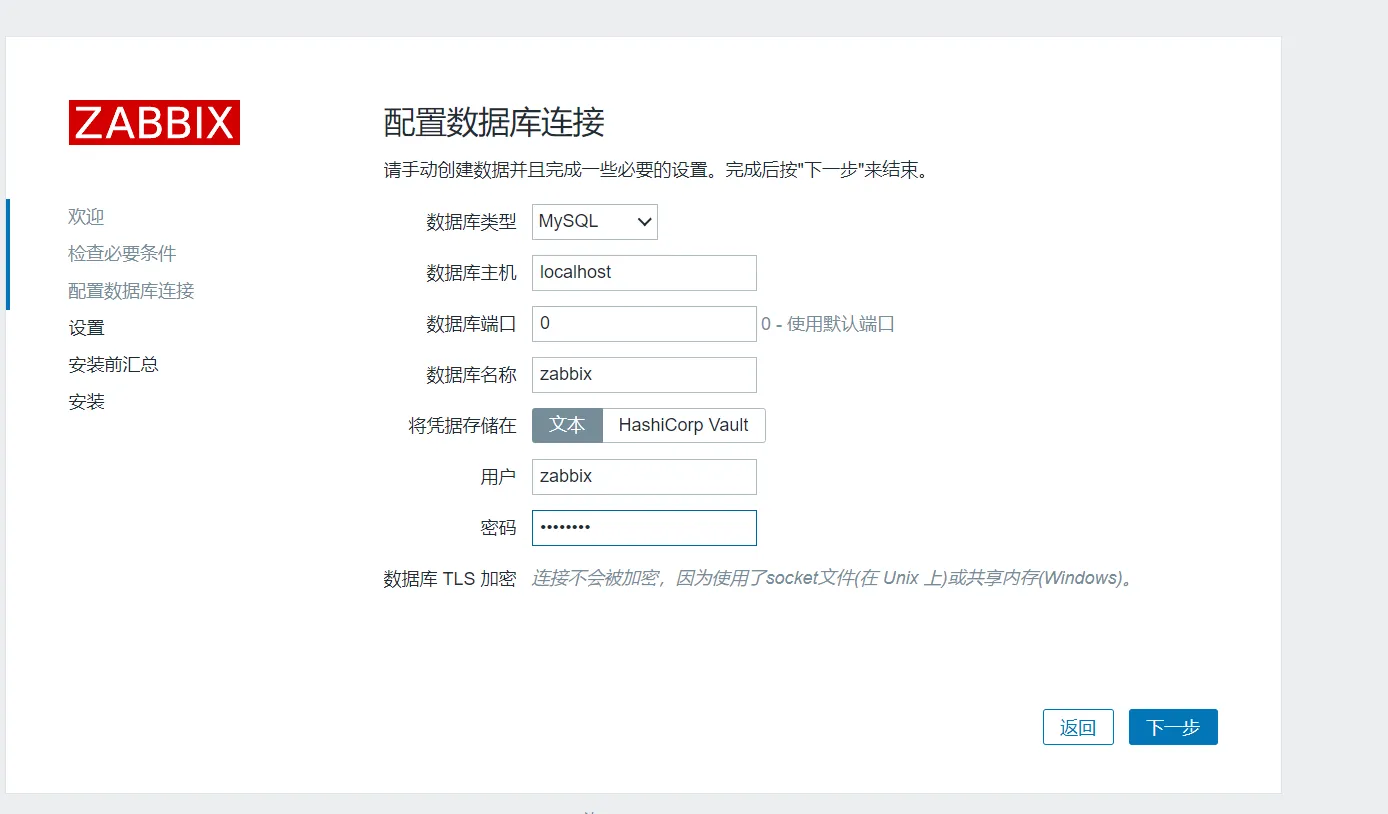The width and height of the screenshot is (1388, 814).
Task: Select 配置数据库连接 step in sidebar
Action: (131, 291)
